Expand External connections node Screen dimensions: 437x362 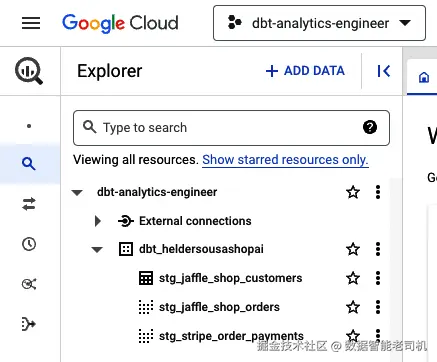98,221
